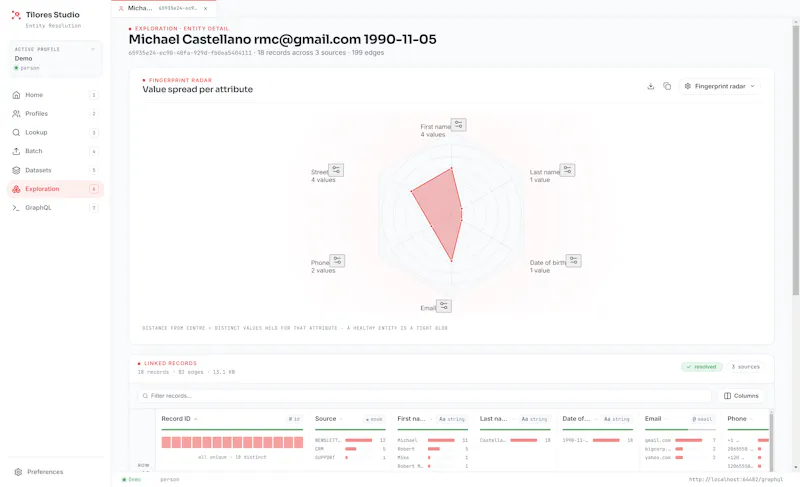This screenshot has width=800, height=487.
Task: Click the Columns button
Action: (741, 396)
